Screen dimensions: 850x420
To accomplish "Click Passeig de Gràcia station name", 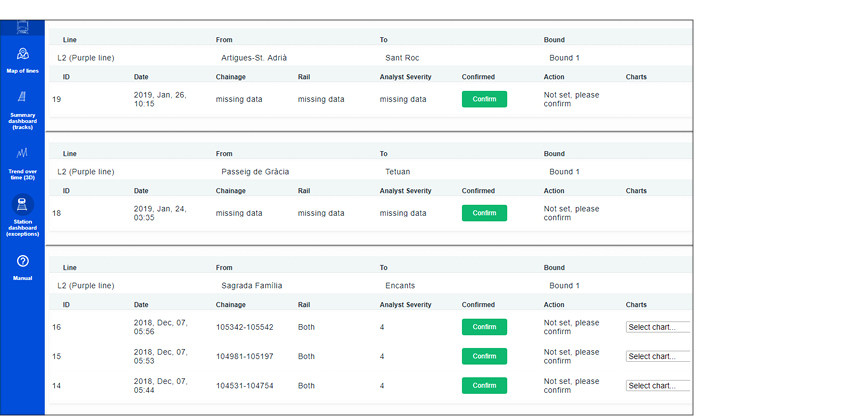I will 255,171.
